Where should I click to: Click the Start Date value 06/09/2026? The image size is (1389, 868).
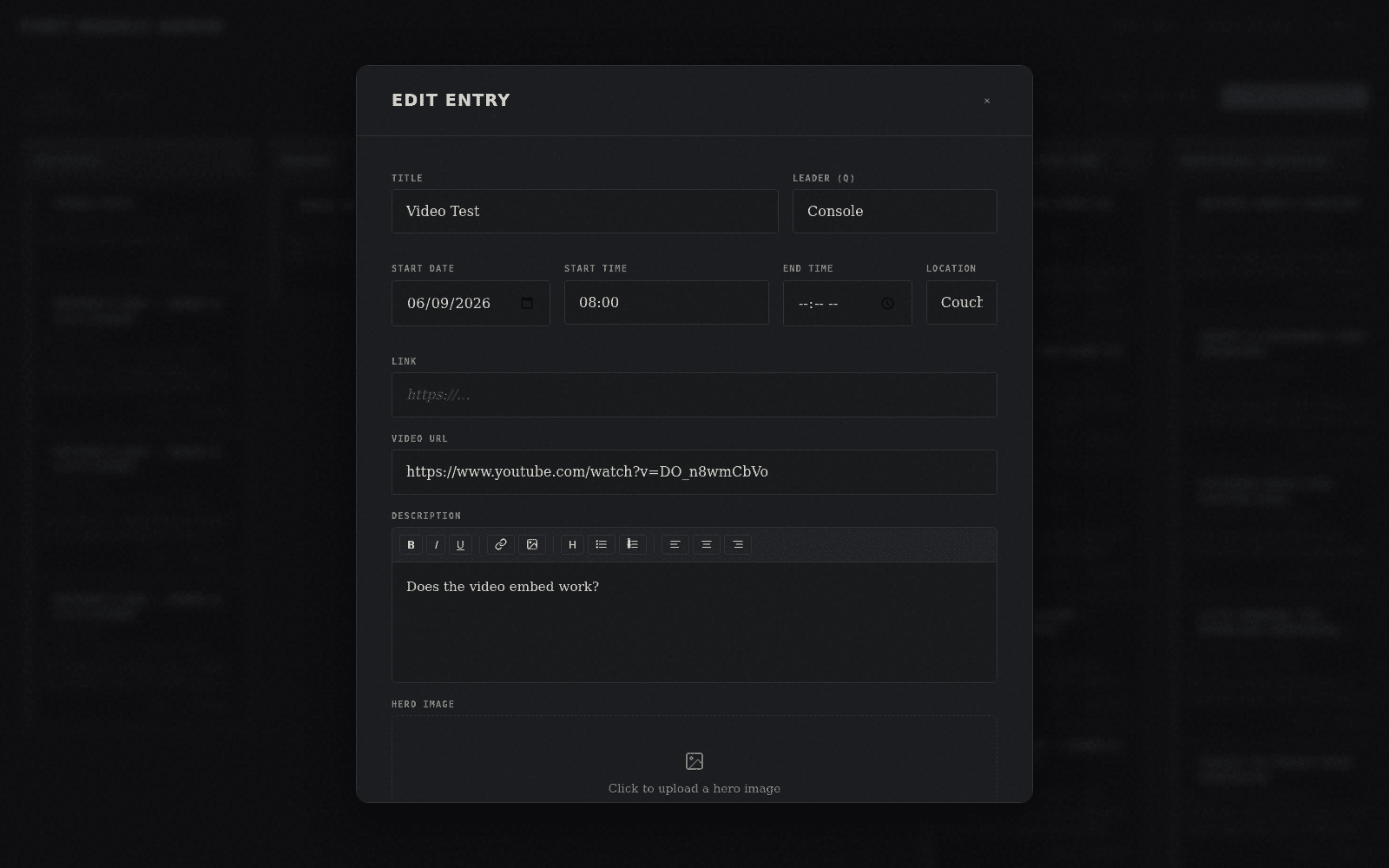pos(449,303)
